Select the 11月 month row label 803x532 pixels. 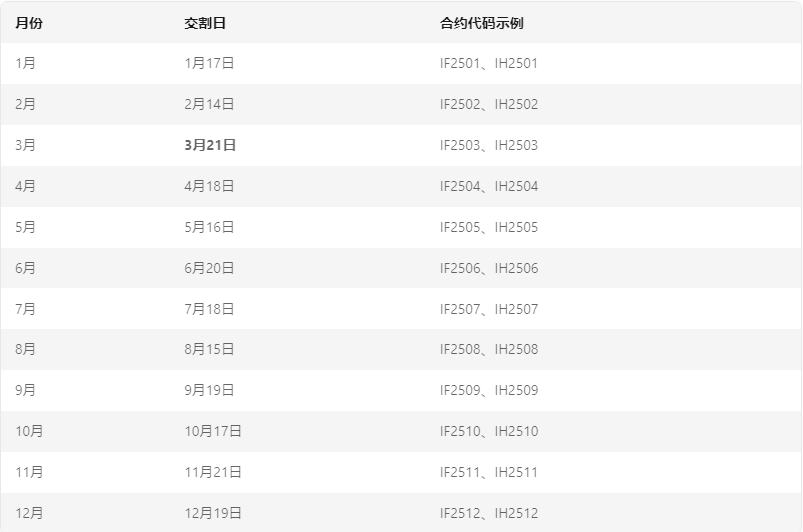click(29, 472)
